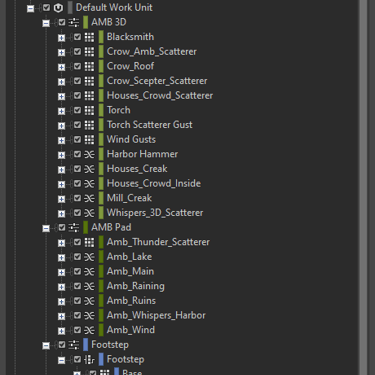Click the AMB 3D actor-mixer icon

coord(74,22)
